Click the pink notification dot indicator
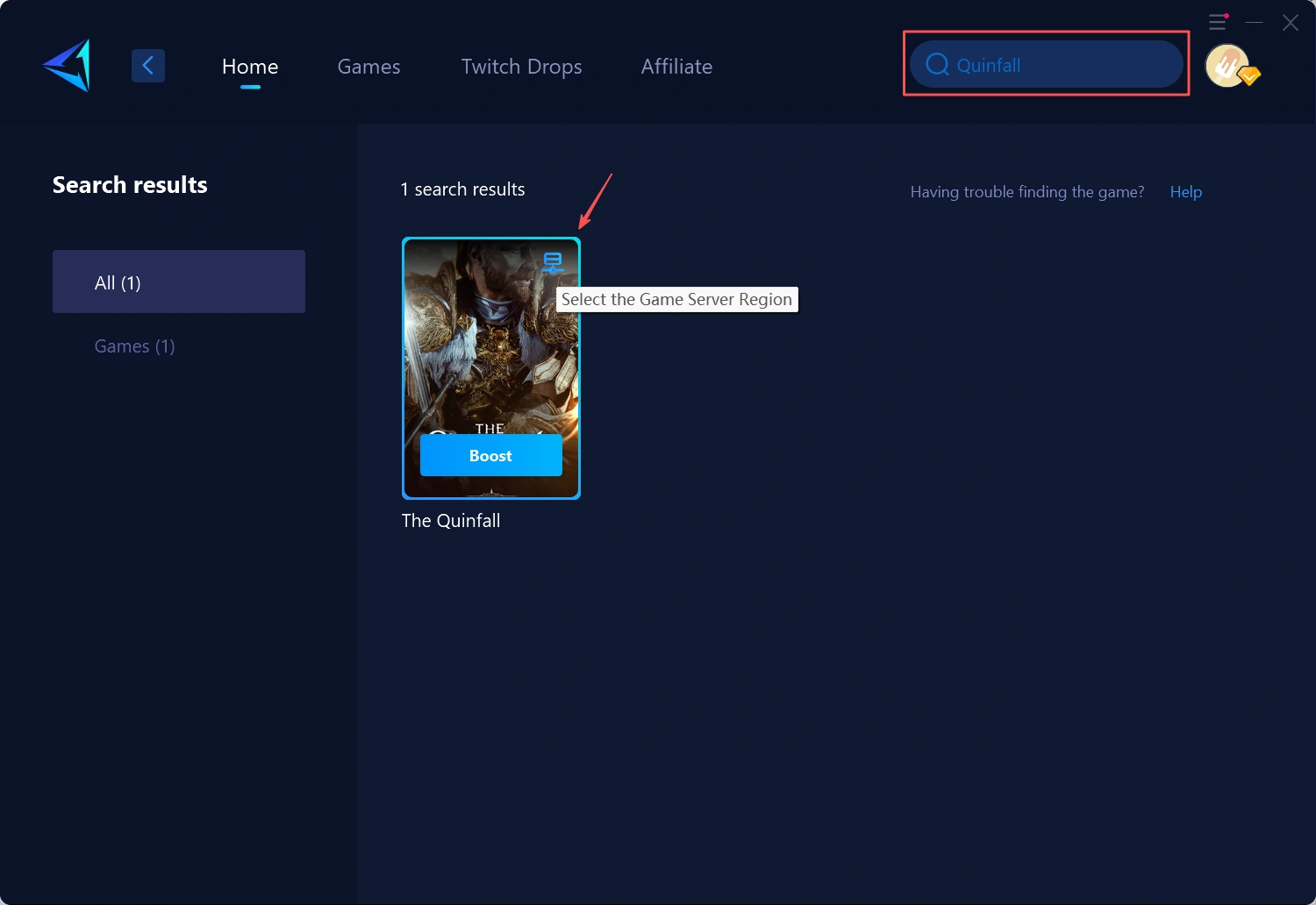The width and height of the screenshot is (1316, 905). click(1227, 16)
